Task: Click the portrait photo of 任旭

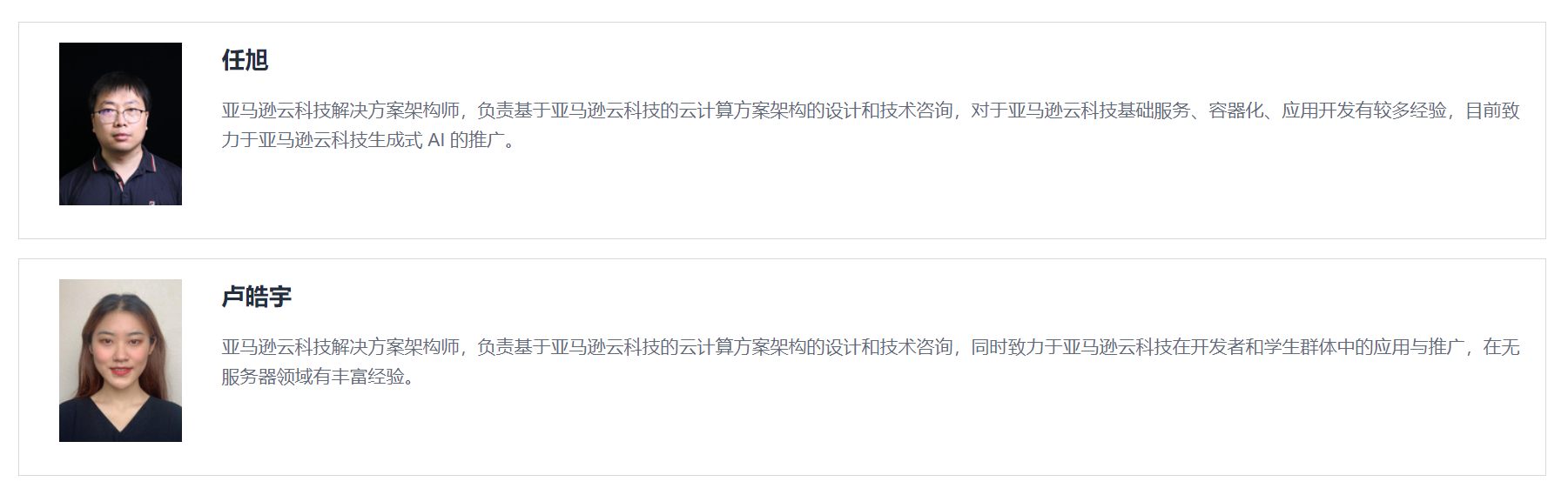Action: click(120, 124)
